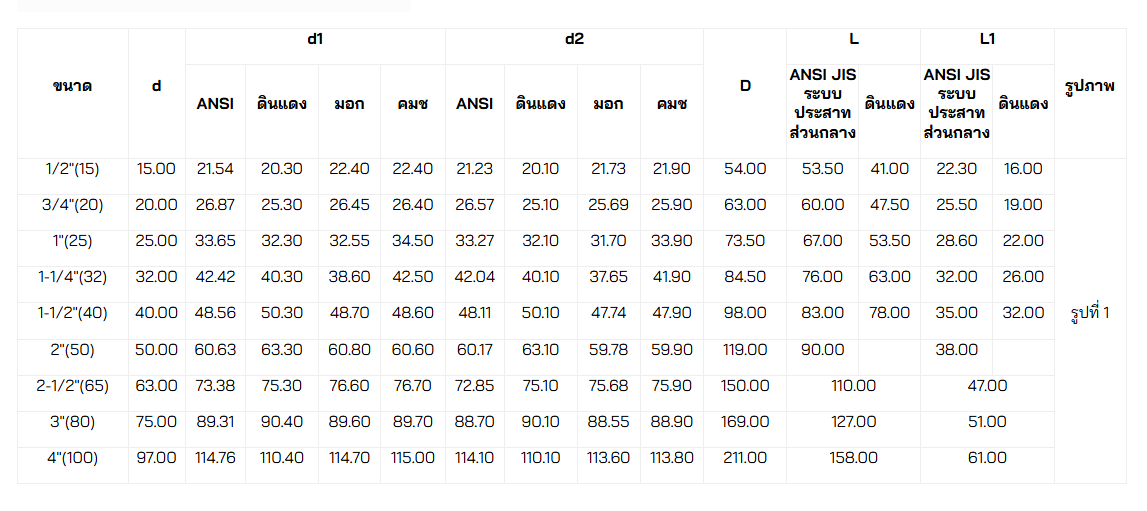This screenshot has height=511, width=1147.
Task: Select the 4"(100) size row label
Action: 72,458
